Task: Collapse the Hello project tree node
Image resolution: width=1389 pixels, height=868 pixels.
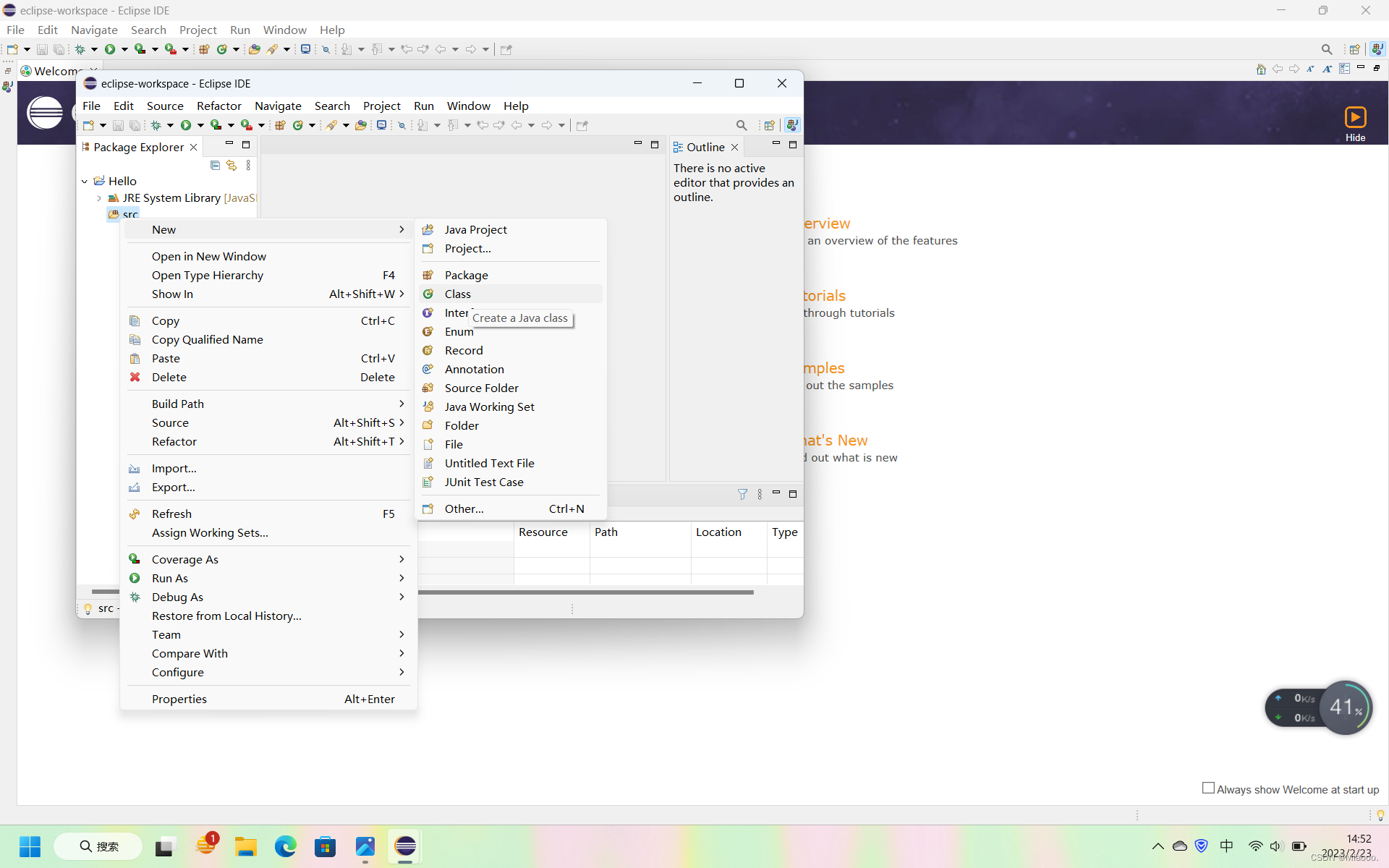Action: pos(85,182)
